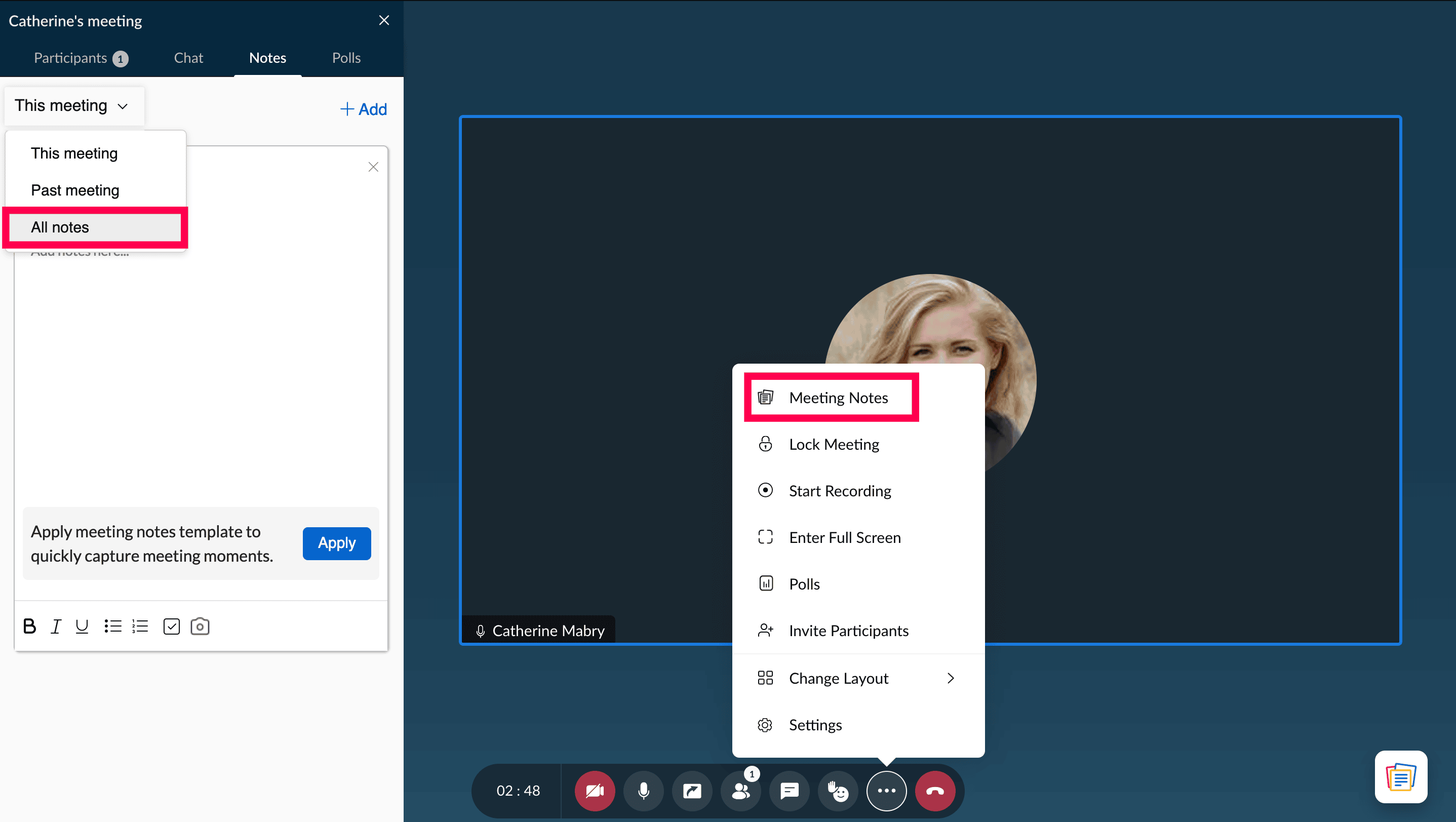The image size is (1456, 822).
Task: Insert screenshot with camera icon in notes
Action: (200, 627)
